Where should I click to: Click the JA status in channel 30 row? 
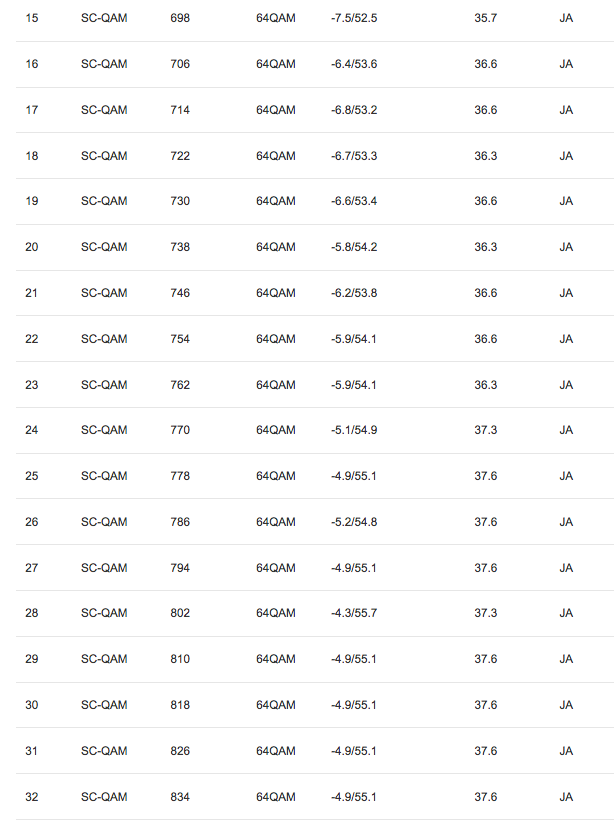pyautogui.click(x=566, y=705)
